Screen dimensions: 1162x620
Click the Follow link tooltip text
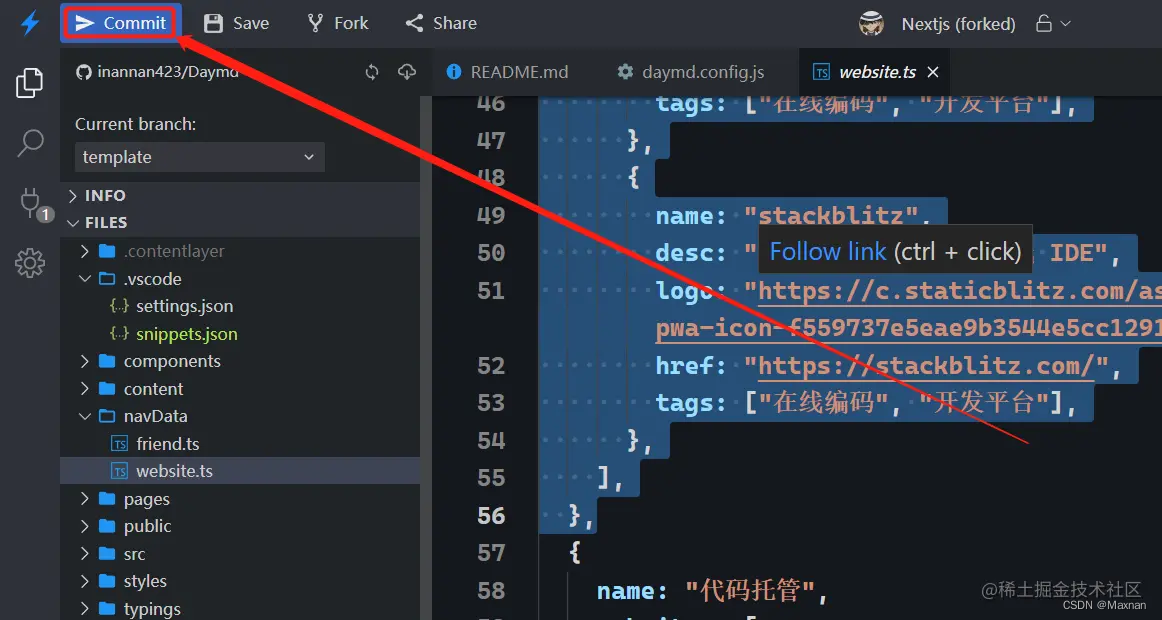point(828,252)
